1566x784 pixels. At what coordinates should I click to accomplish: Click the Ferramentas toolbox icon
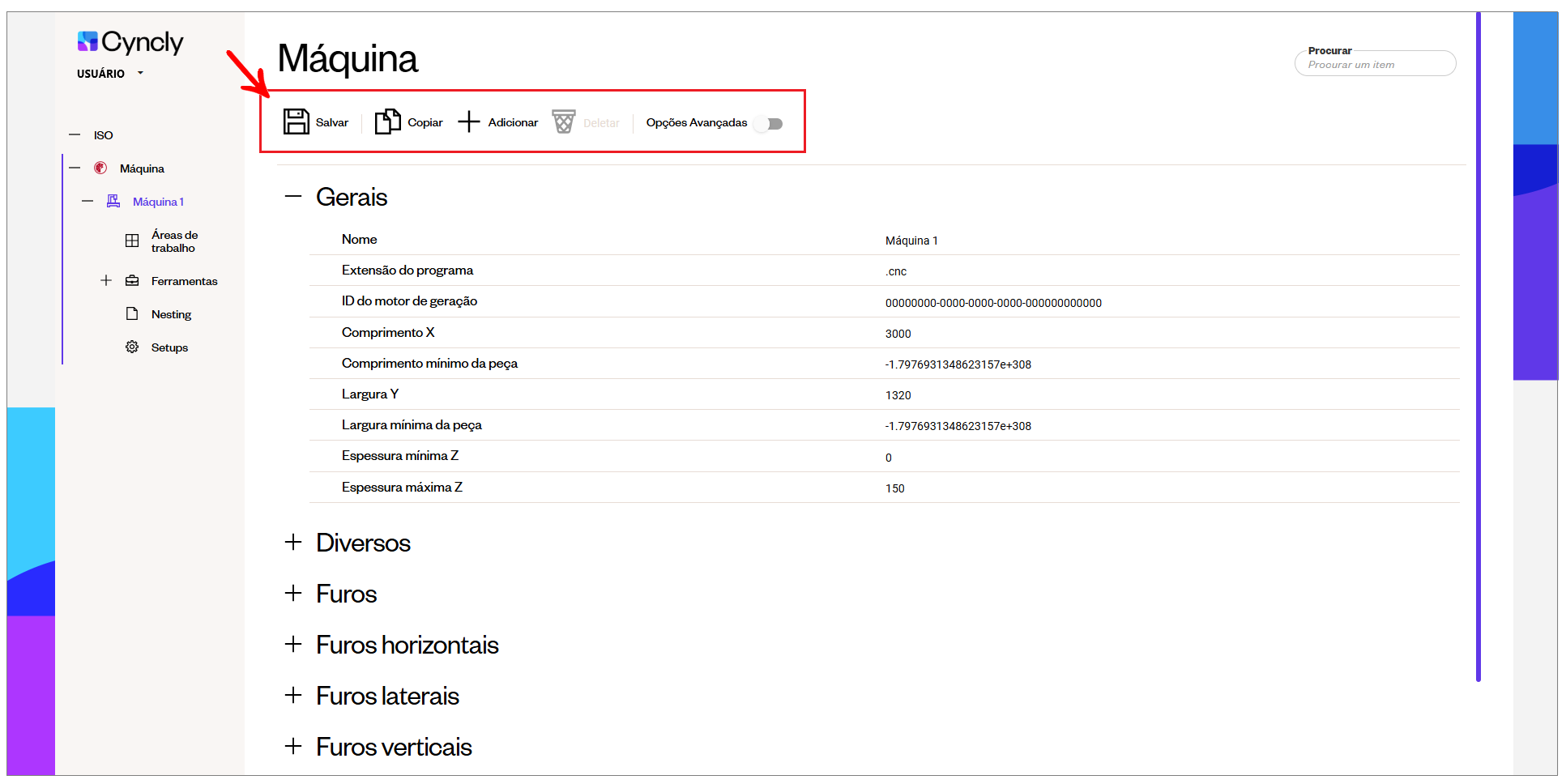[132, 281]
